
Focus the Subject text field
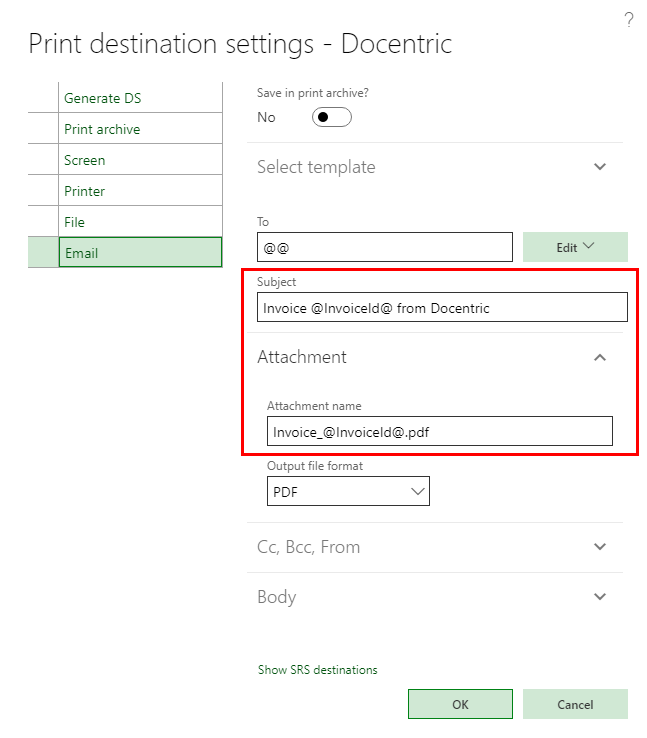click(x=442, y=308)
